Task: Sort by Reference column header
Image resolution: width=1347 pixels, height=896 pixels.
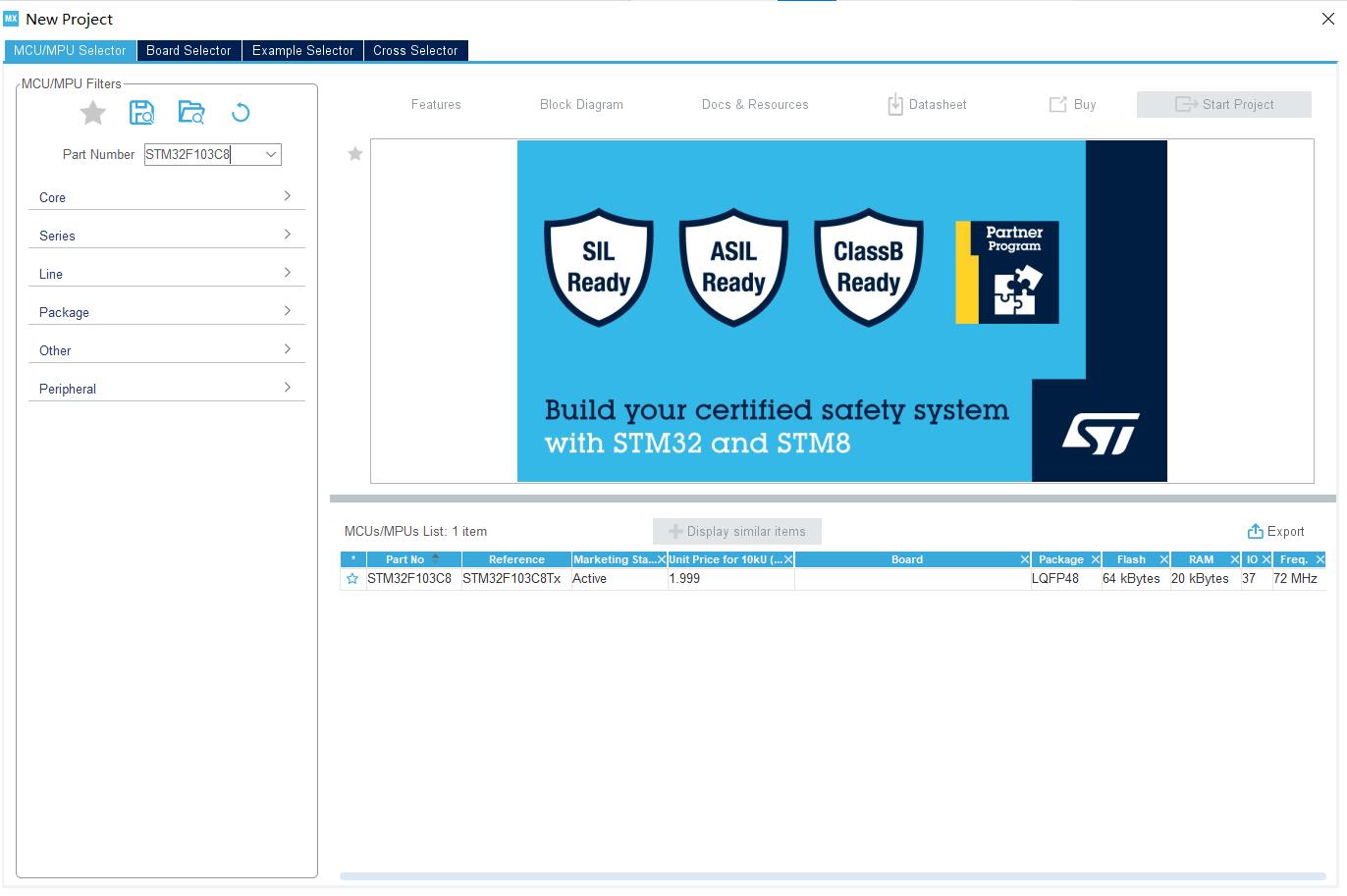Action: tap(516, 559)
